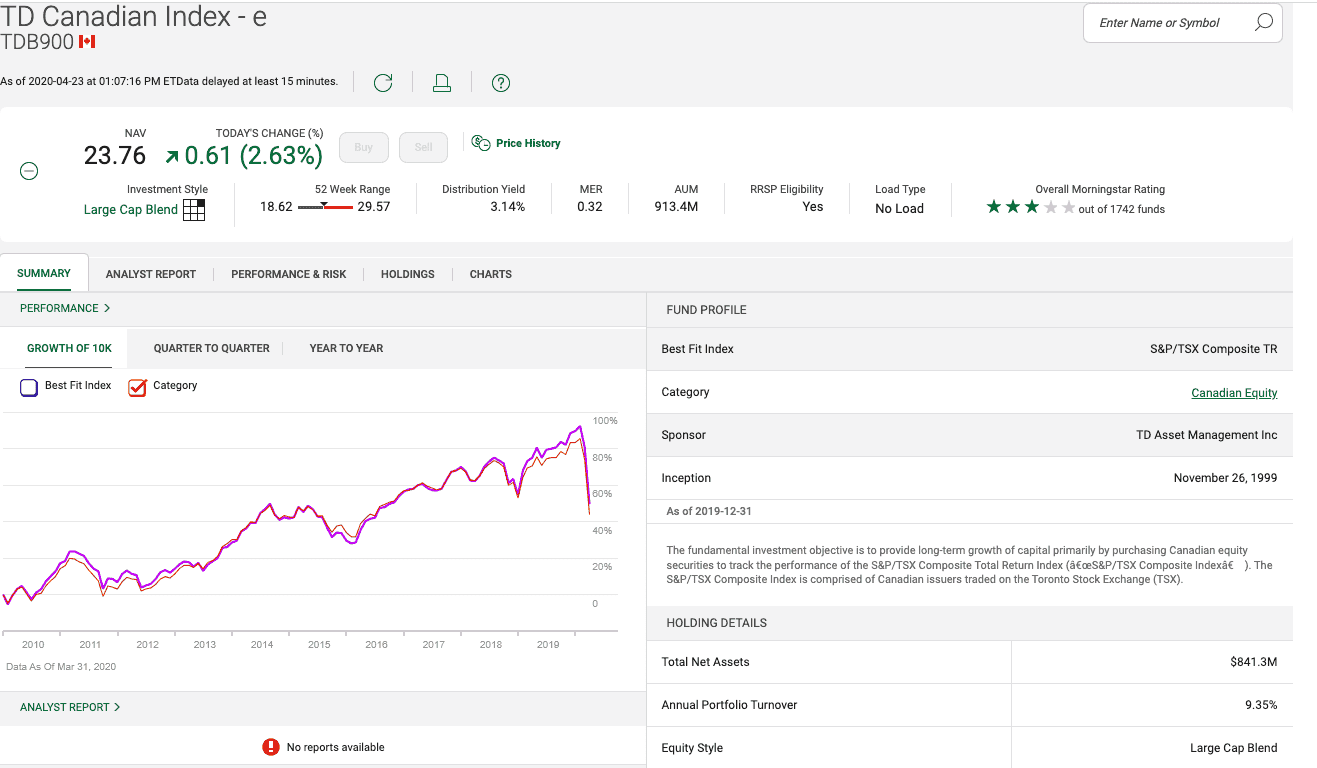Screen dimensions: 1317x768
Task: Click the MER value 0.32
Action: click(590, 207)
